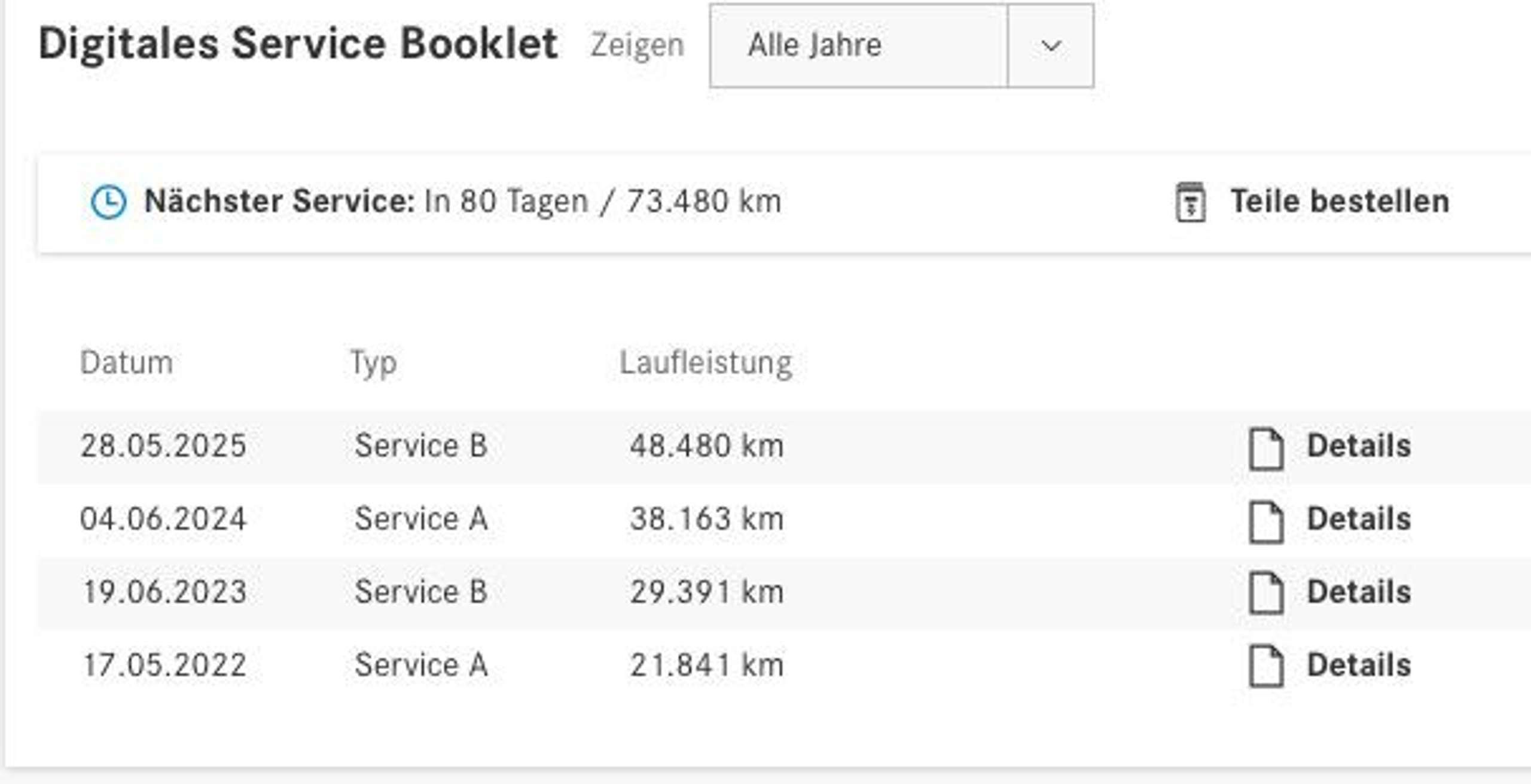Click the parts order icon
The width and height of the screenshot is (1531, 784).
(x=1190, y=203)
